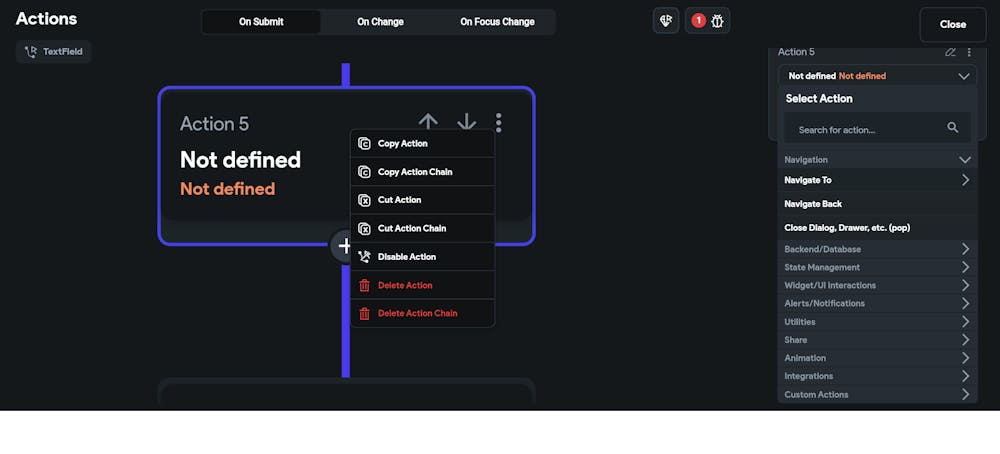Open the Not defined action dropdown
1000x454 pixels.
(x=878, y=76)
